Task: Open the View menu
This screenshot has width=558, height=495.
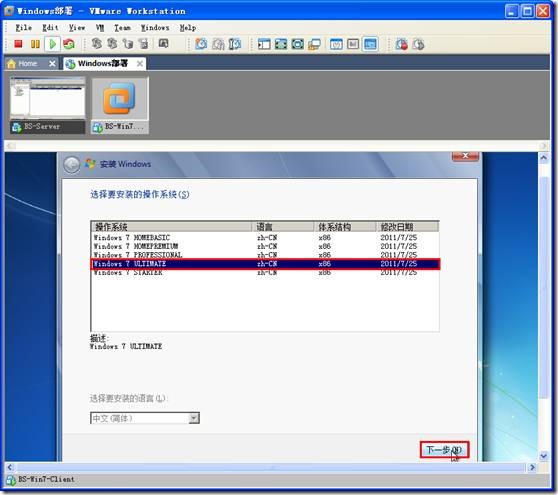Action: pos(77,27)
